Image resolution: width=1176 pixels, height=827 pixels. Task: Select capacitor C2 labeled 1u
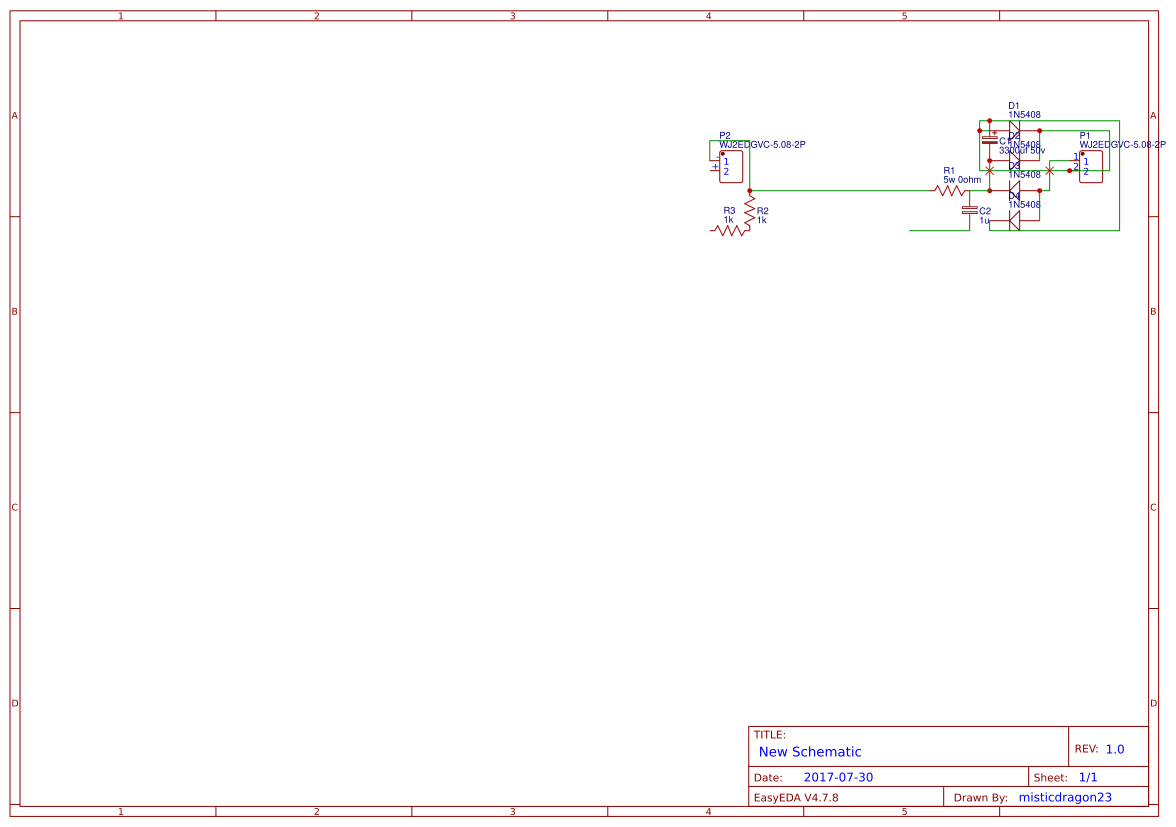click(x=970, y=210)
